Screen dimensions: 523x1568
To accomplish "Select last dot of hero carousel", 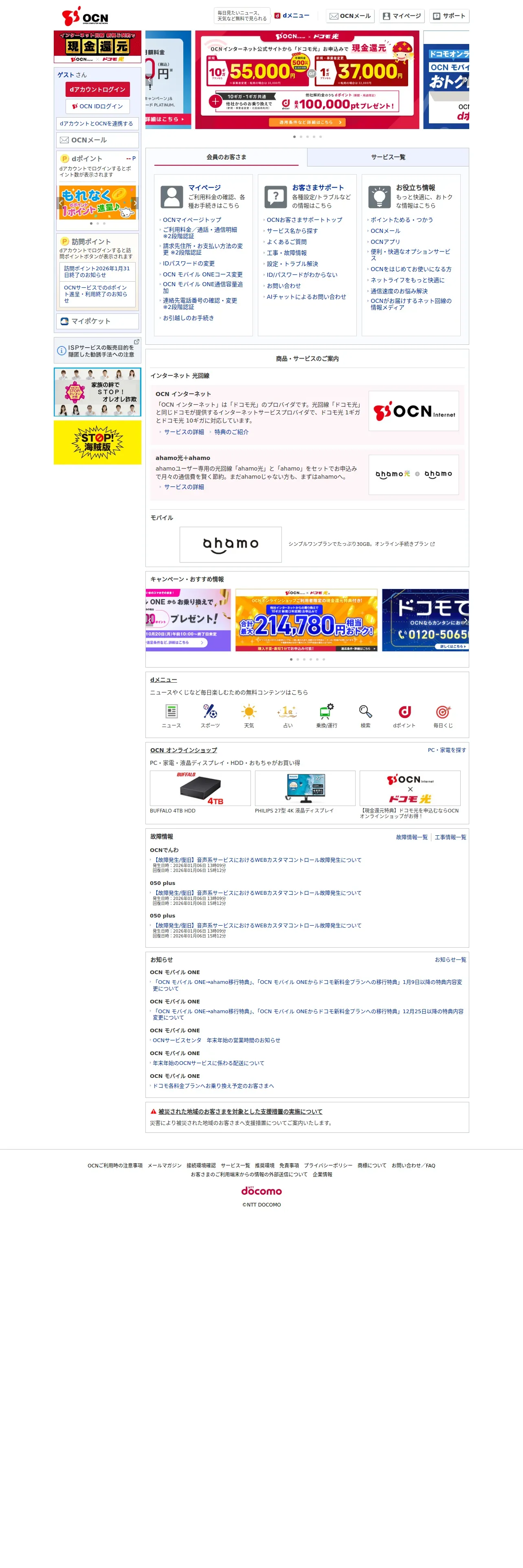I will [320, 137].
